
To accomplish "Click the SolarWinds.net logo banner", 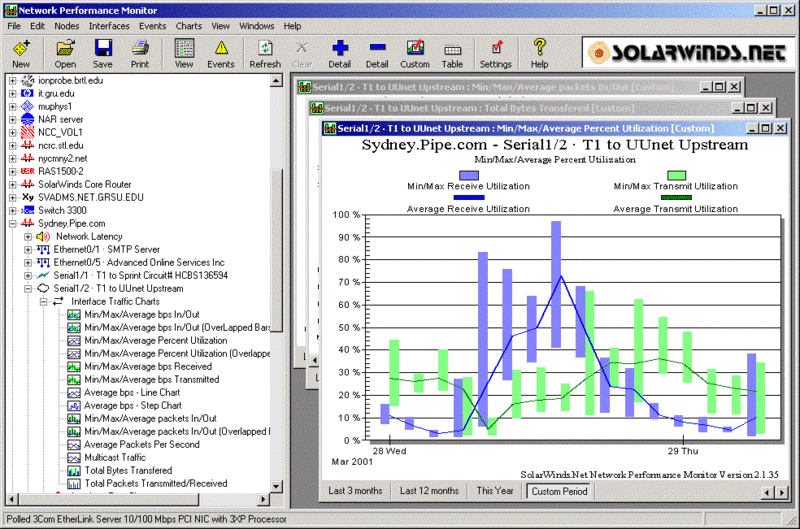I will pyautogui.click(x=688, y=53).
